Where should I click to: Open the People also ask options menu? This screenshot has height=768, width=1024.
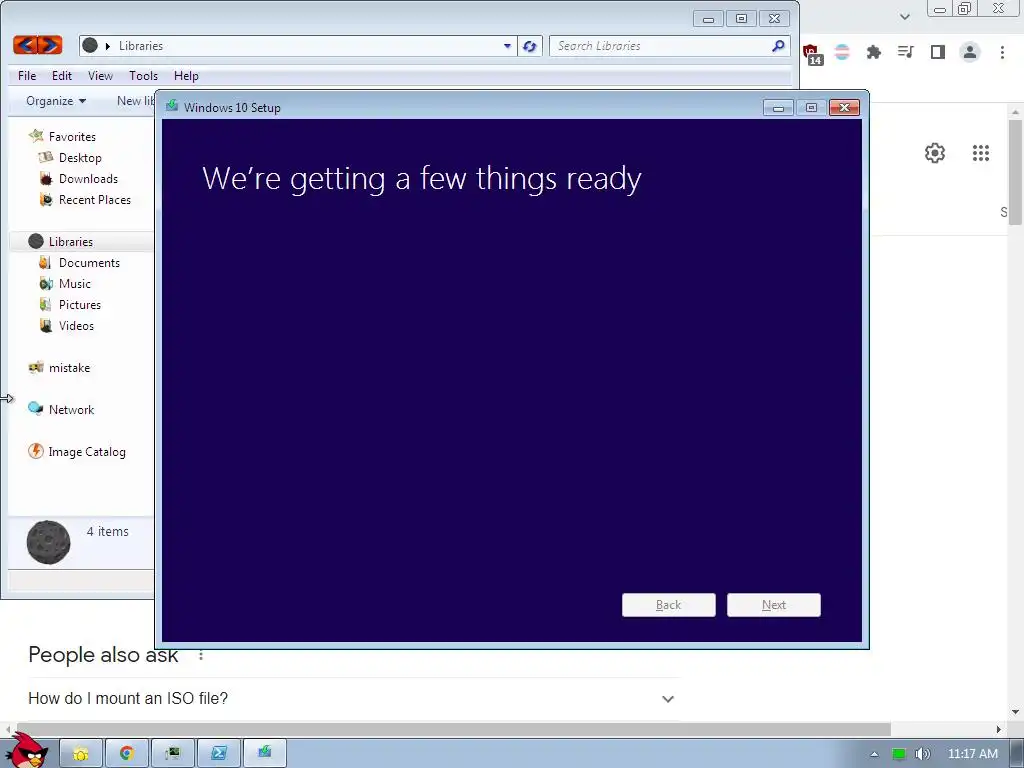point(201,655)
